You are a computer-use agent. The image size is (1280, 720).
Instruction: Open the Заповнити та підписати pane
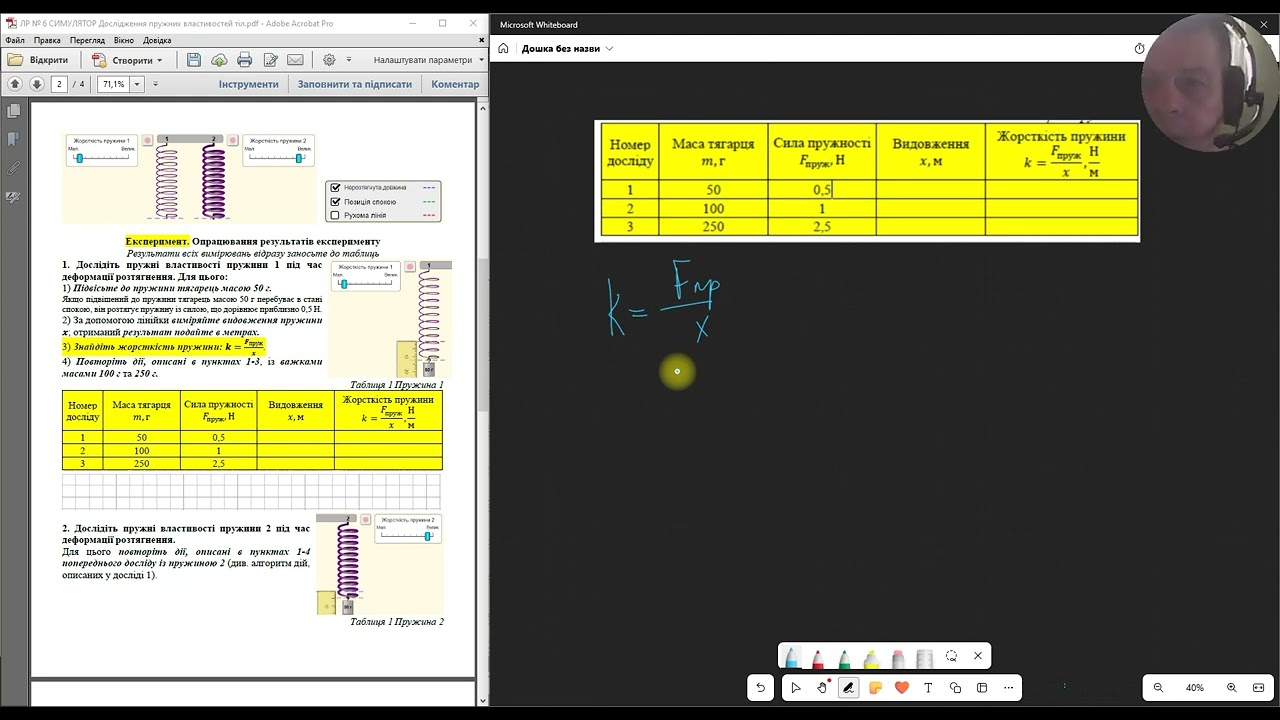354,84
